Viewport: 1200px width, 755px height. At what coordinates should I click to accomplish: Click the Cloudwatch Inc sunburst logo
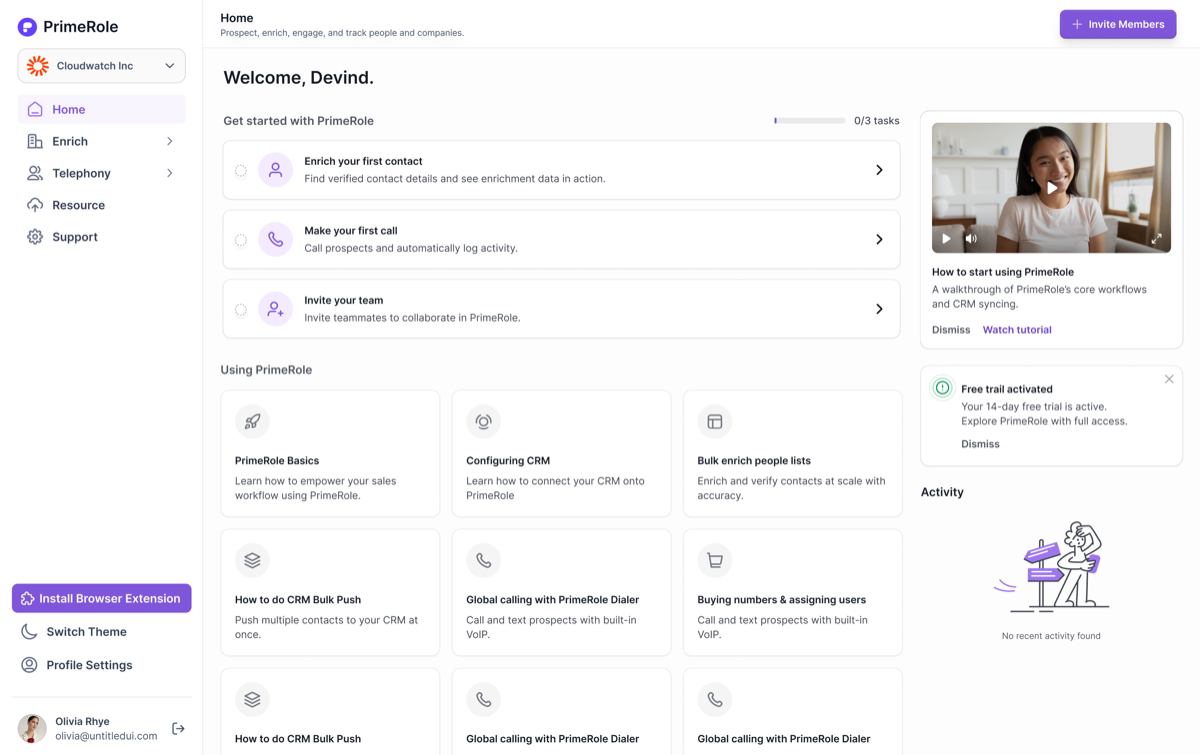[38, 66]
